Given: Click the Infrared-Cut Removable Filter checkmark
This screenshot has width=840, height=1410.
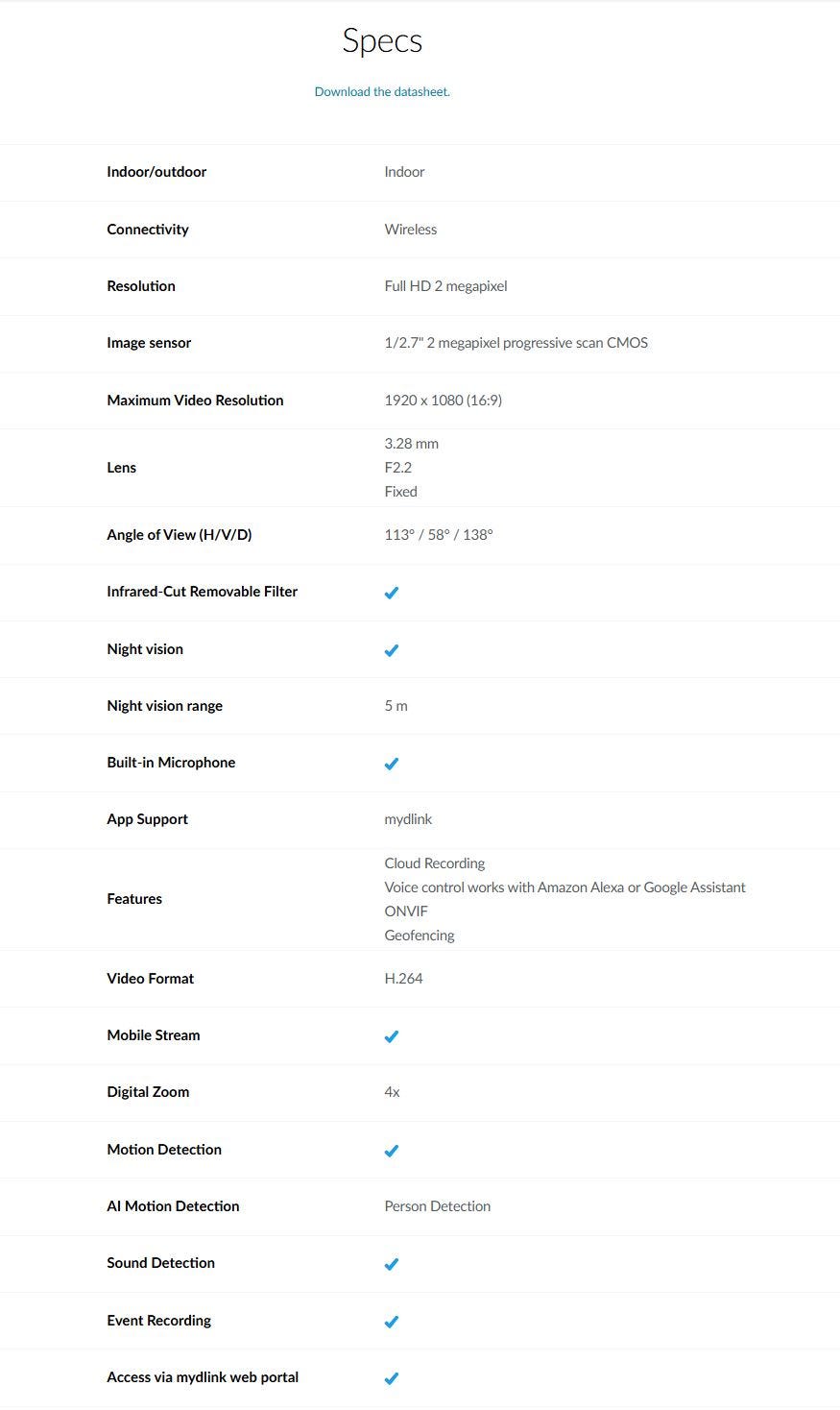Looking at the screenshot, I should (x=391, y=593).
